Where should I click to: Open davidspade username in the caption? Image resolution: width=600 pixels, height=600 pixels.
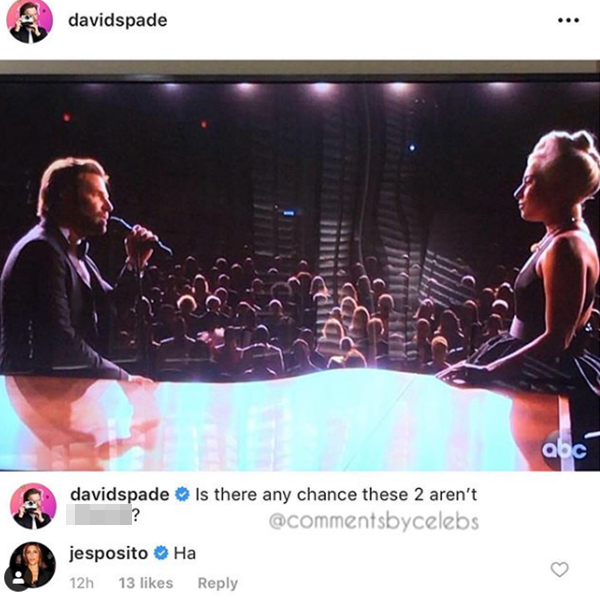tap(119, 494)
